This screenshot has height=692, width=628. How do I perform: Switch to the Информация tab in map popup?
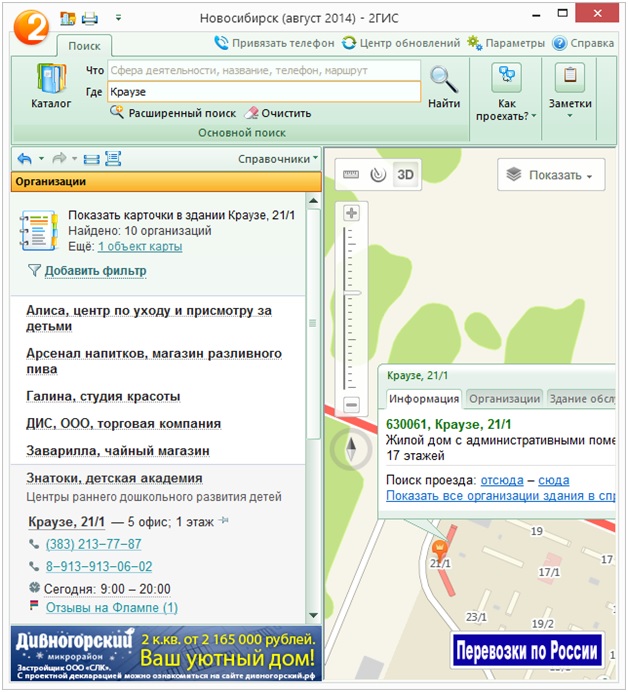424,399
